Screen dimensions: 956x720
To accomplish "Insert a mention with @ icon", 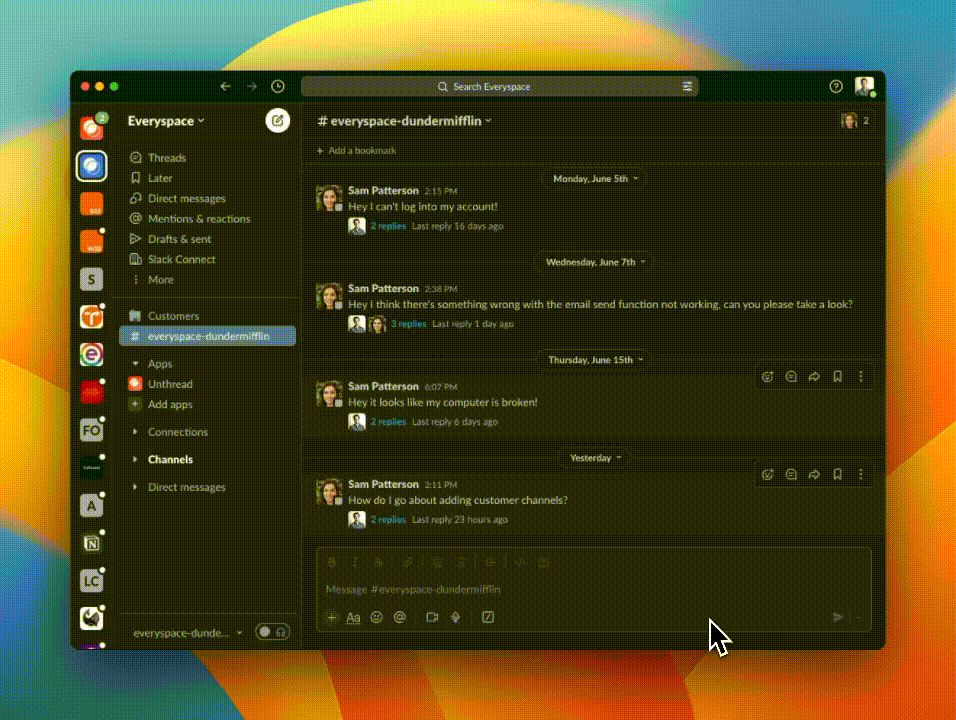I will 399,617.
